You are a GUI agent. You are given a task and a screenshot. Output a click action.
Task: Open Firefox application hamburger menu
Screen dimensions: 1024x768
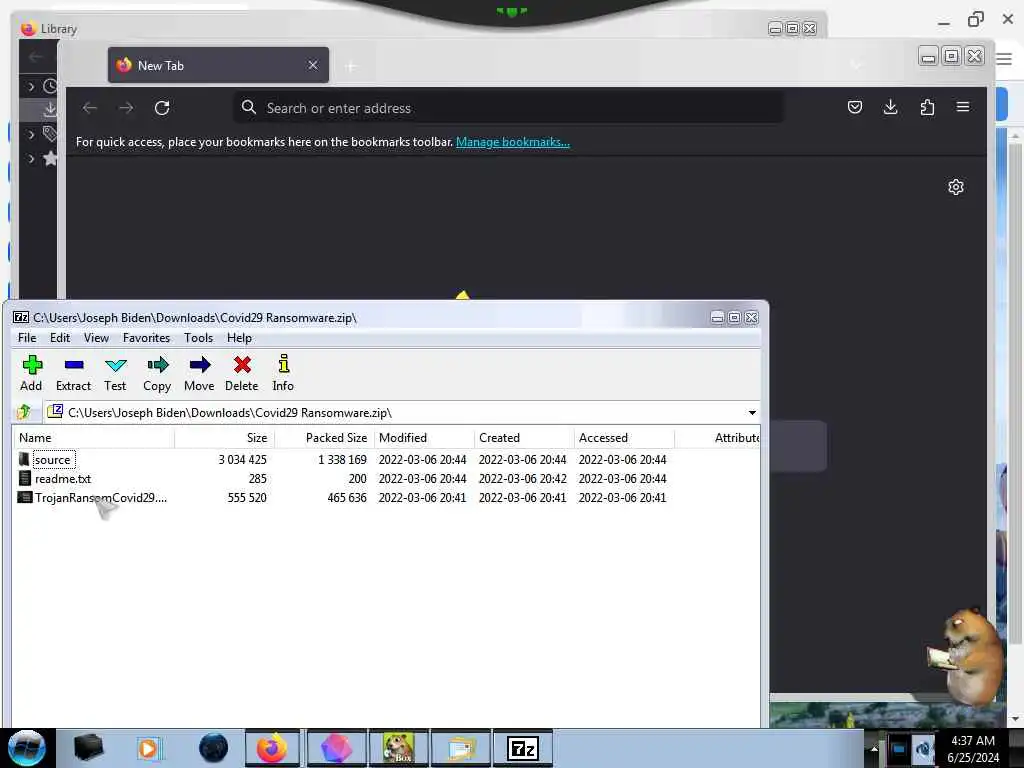963,107
